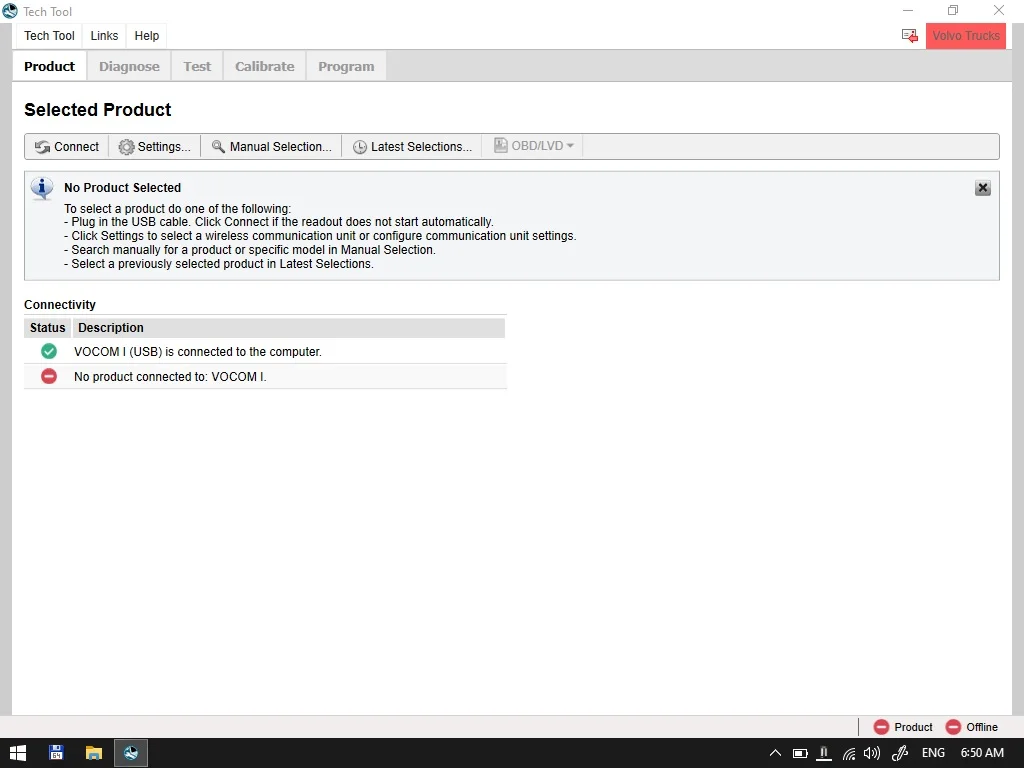Click the Selected Product heading

(x=98, y=110)
